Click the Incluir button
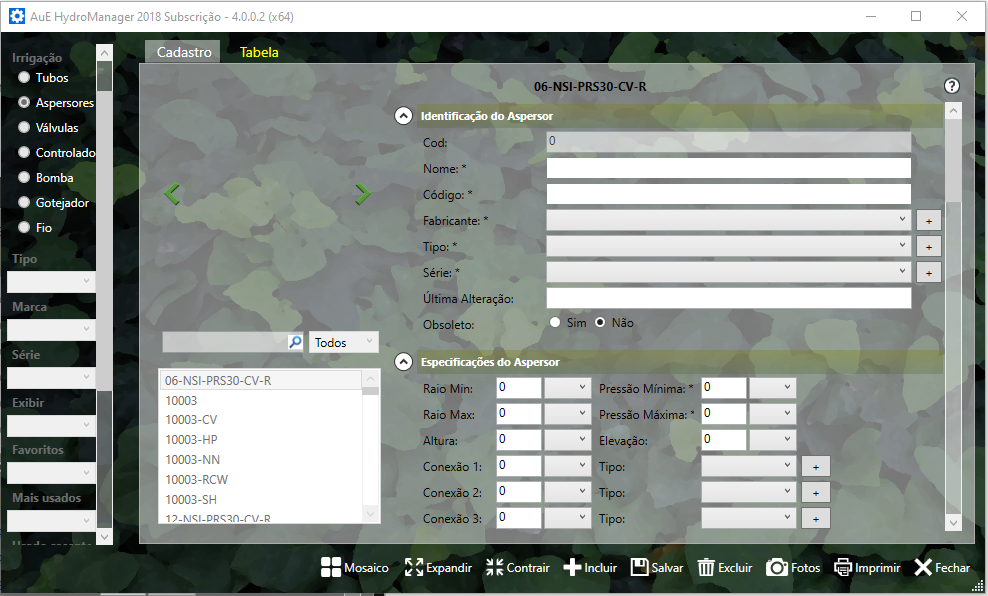The image size is (988, 596). 590,568
